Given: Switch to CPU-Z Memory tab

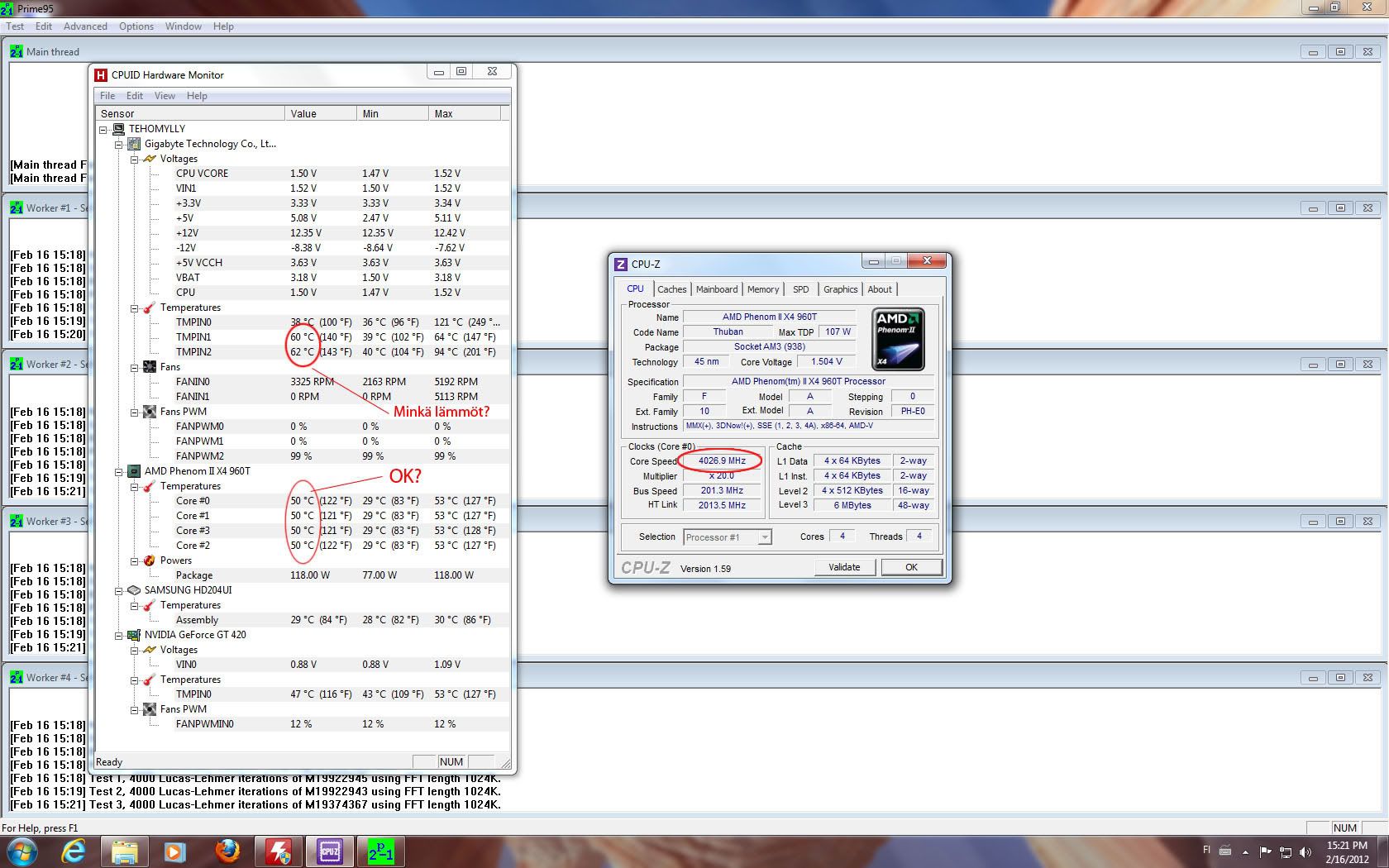Looking at the screenshot, I should 763,289.
